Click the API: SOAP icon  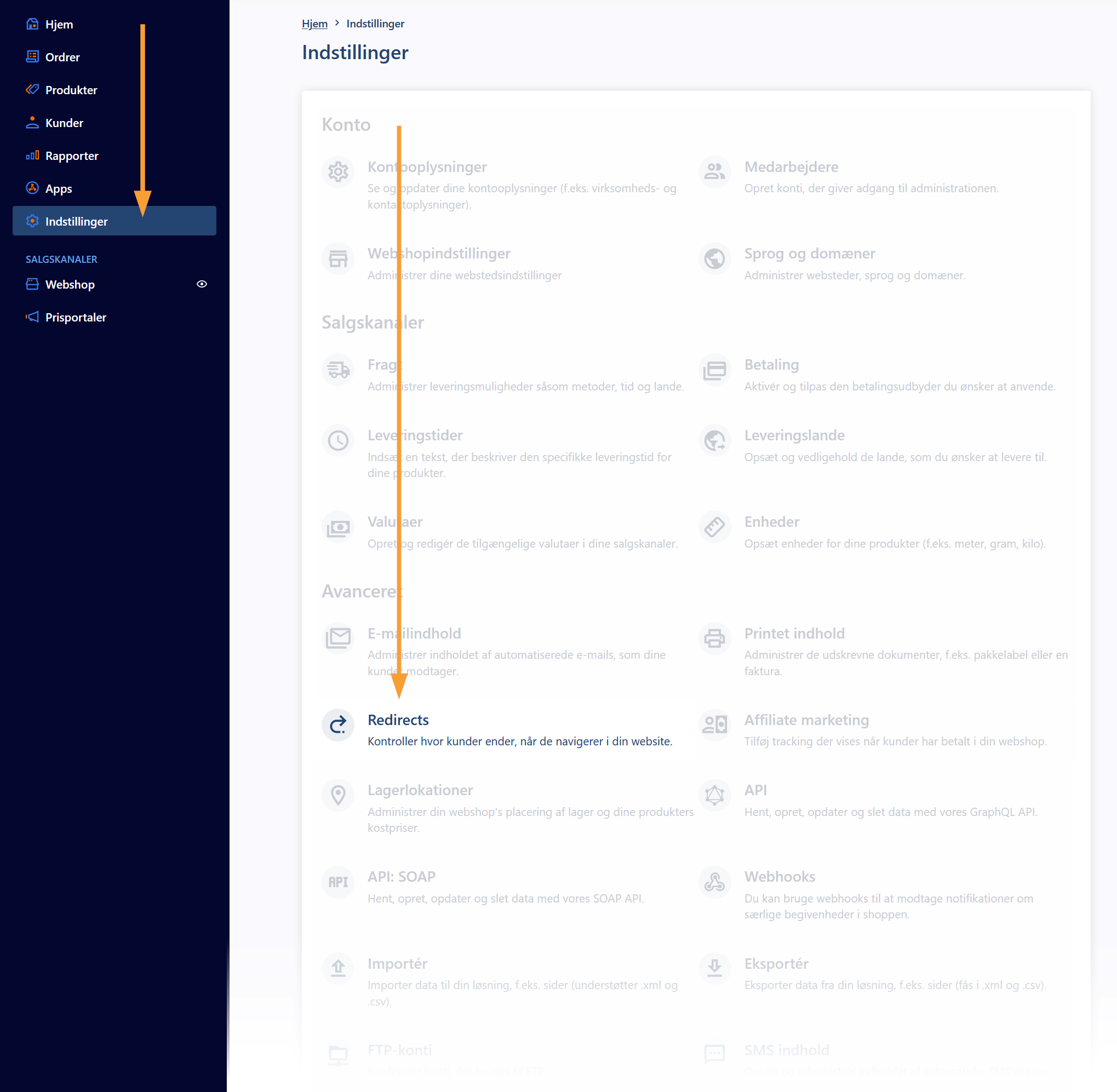(338, 882)
